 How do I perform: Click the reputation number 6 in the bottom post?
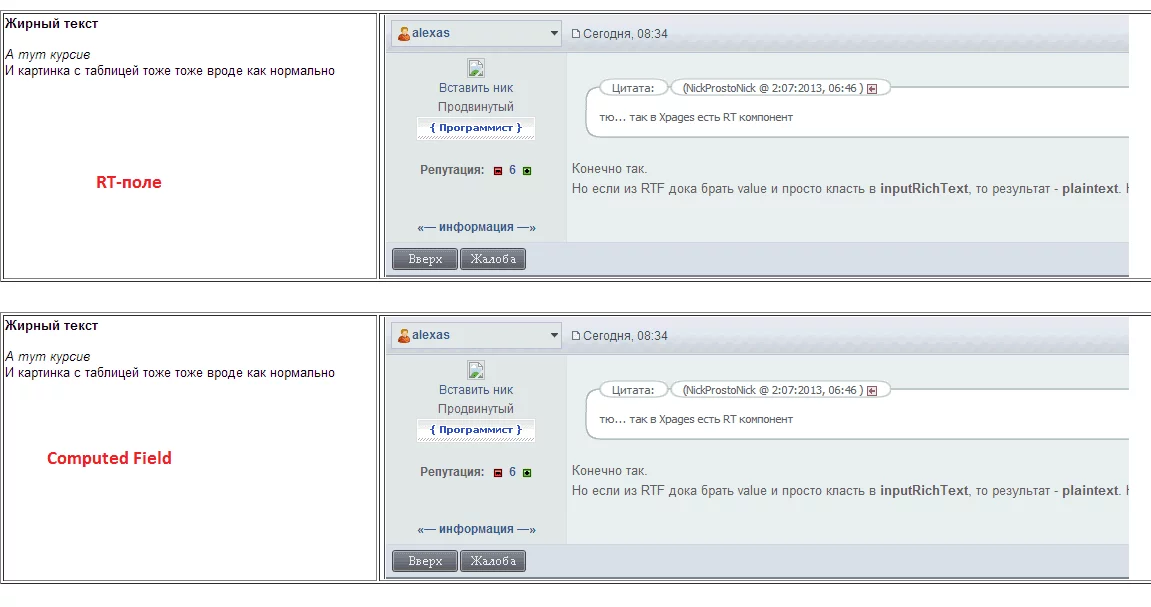coord(512,473)
